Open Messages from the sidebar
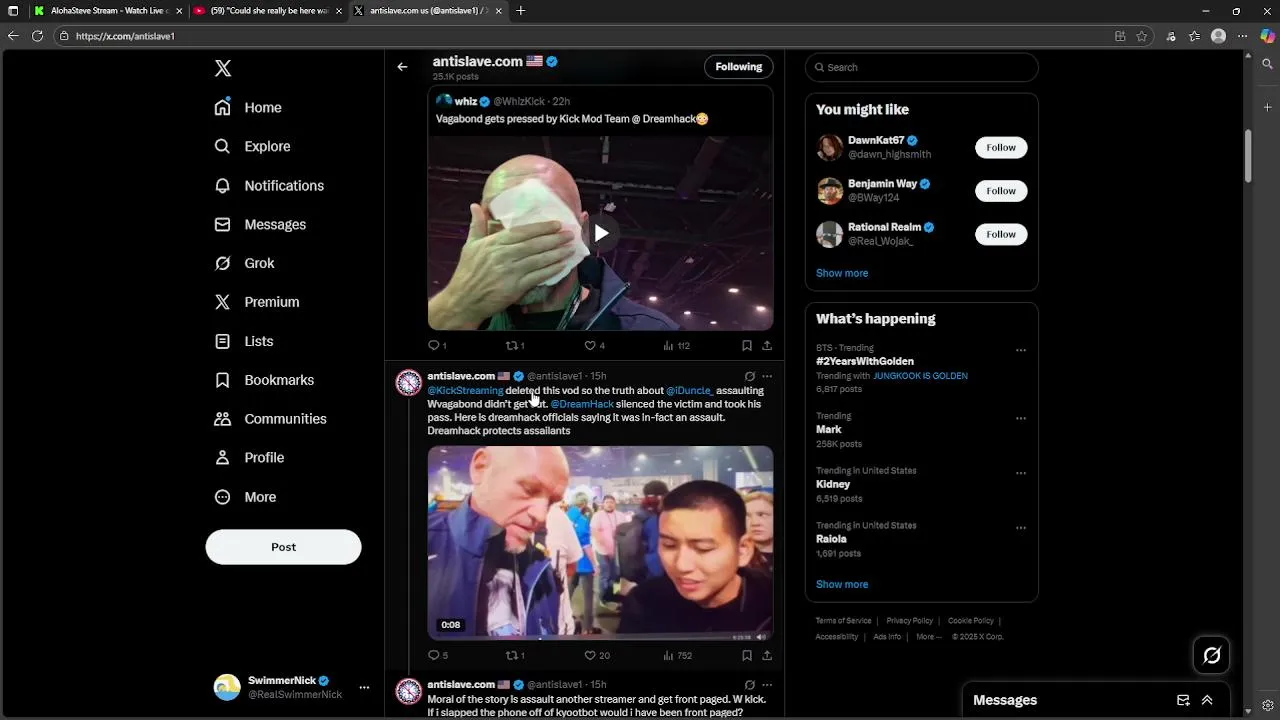The width and height of the screenshot is (1280, 720). coord(260,224)
